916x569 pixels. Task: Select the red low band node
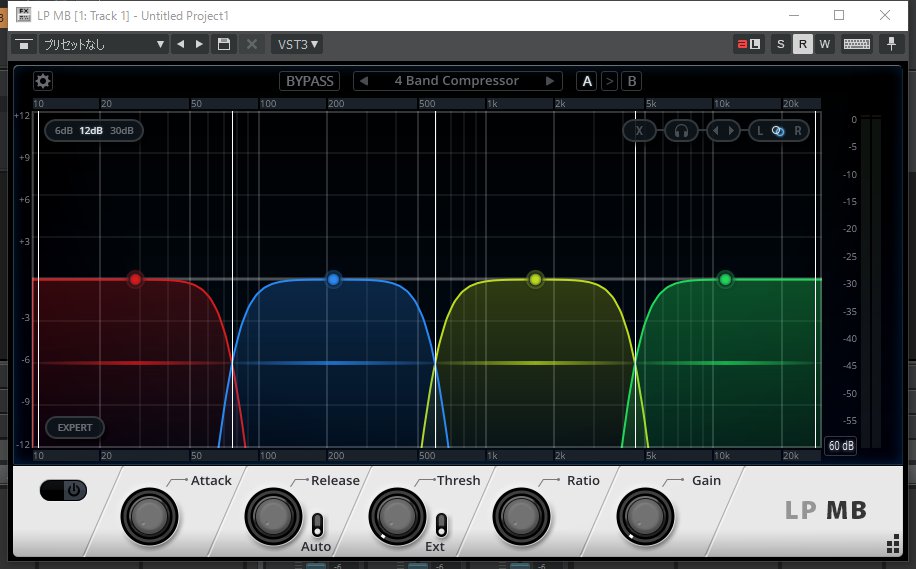(135, 279)
